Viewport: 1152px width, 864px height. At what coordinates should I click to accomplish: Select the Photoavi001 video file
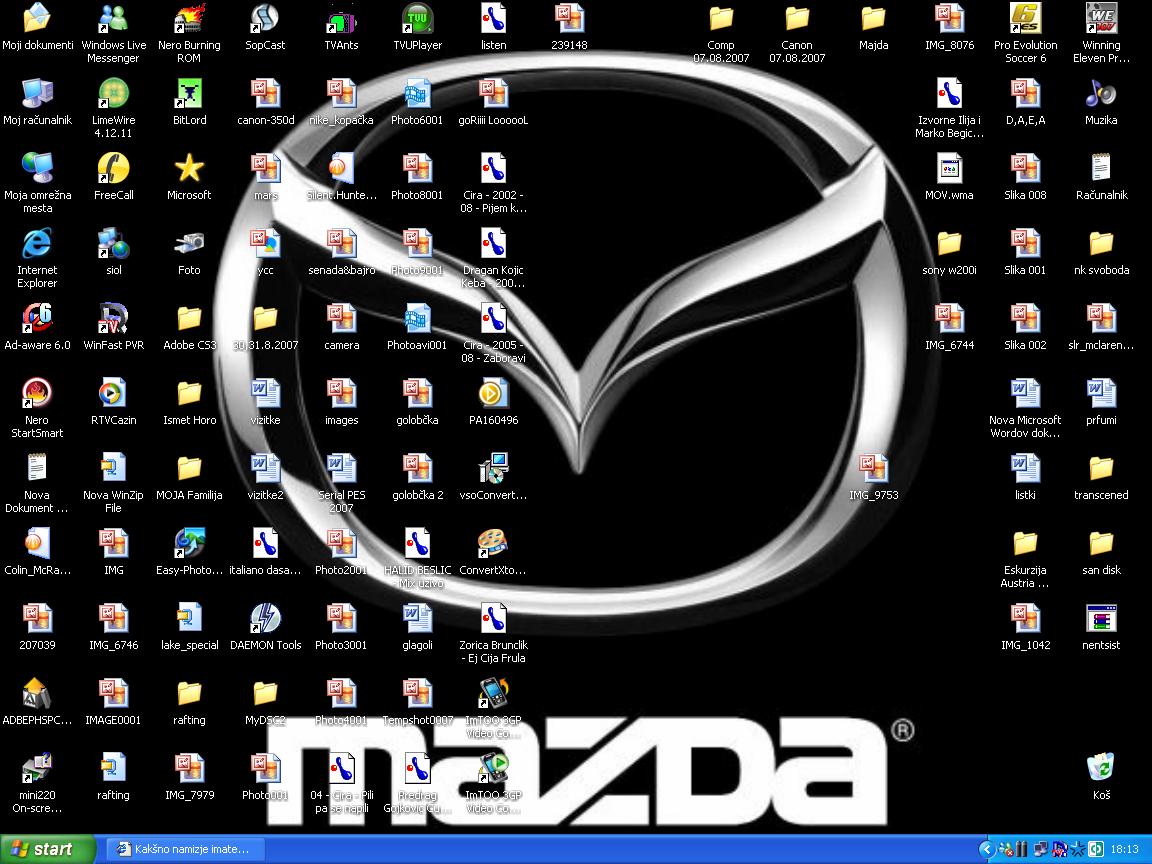click(417, 319)
